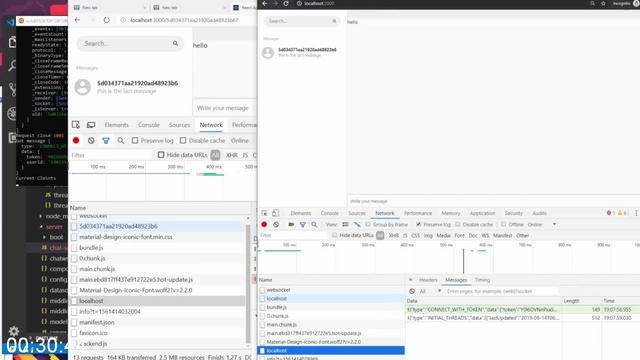Screen dimensions: 640x360
Task: Filter requests by CSS type
Action: pos(415,236)
